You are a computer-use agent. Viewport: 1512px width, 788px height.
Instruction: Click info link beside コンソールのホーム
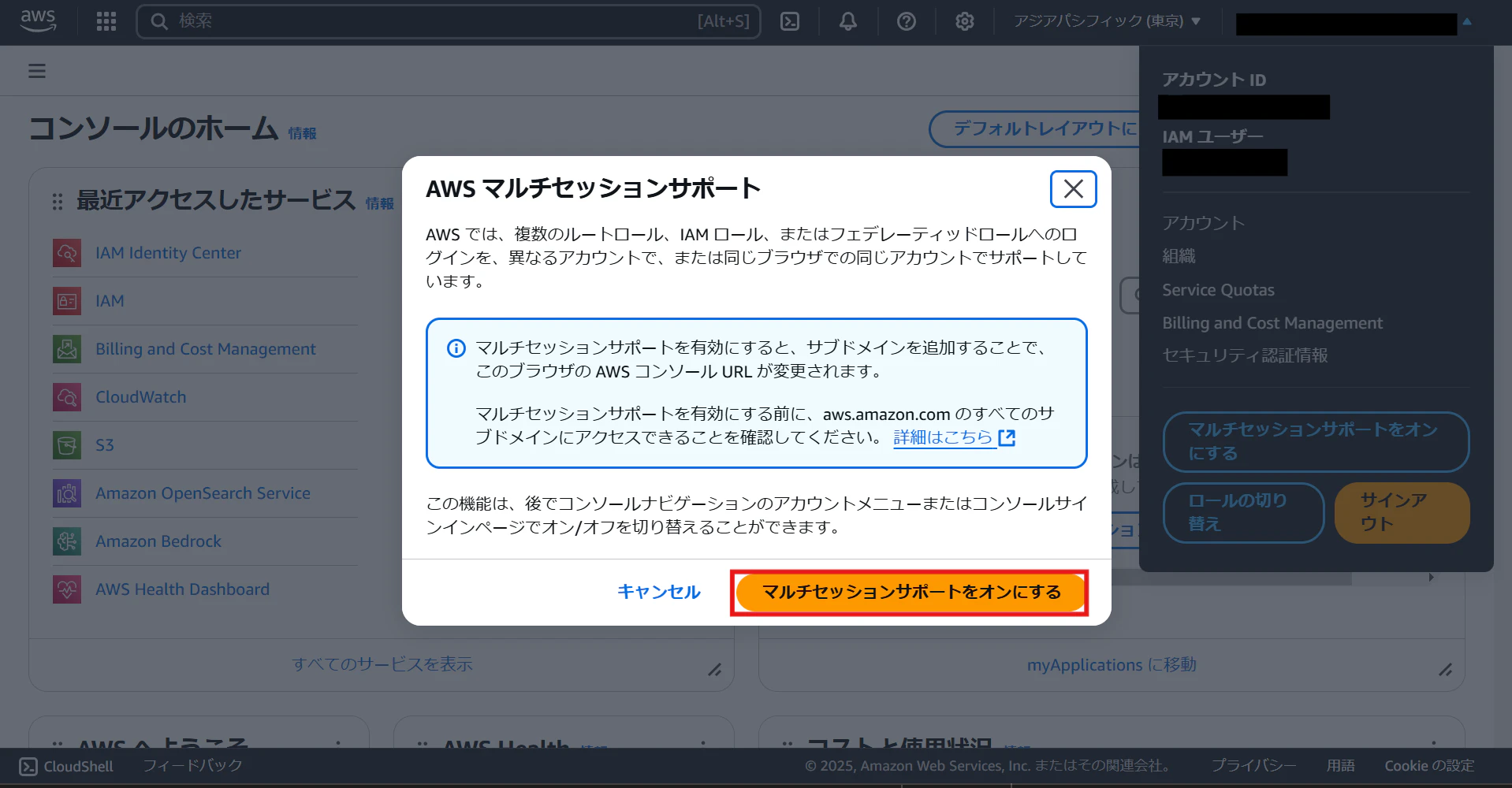(302, 133)
